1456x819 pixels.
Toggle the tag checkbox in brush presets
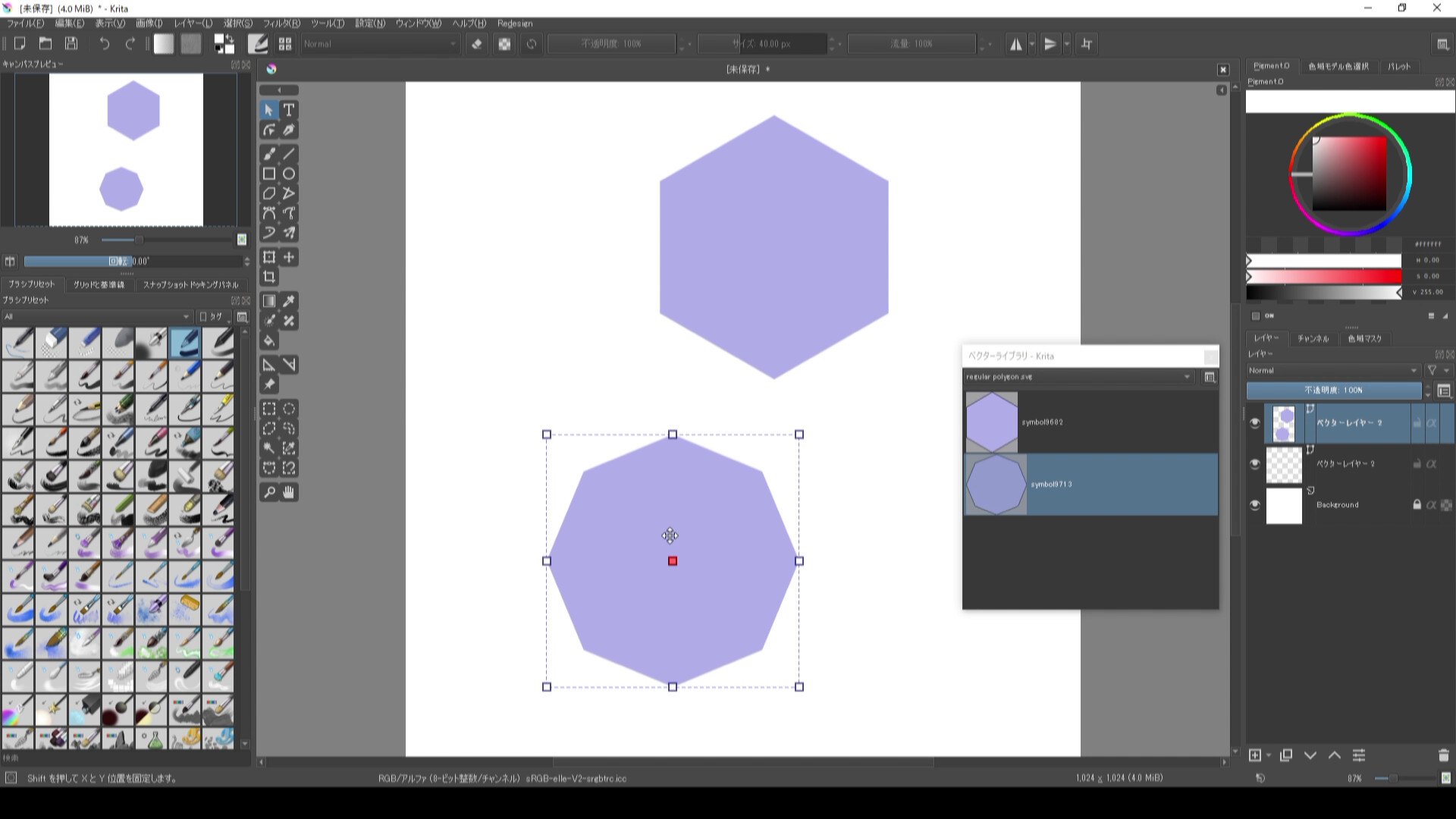pyautogui.click(x=203, y=317)
